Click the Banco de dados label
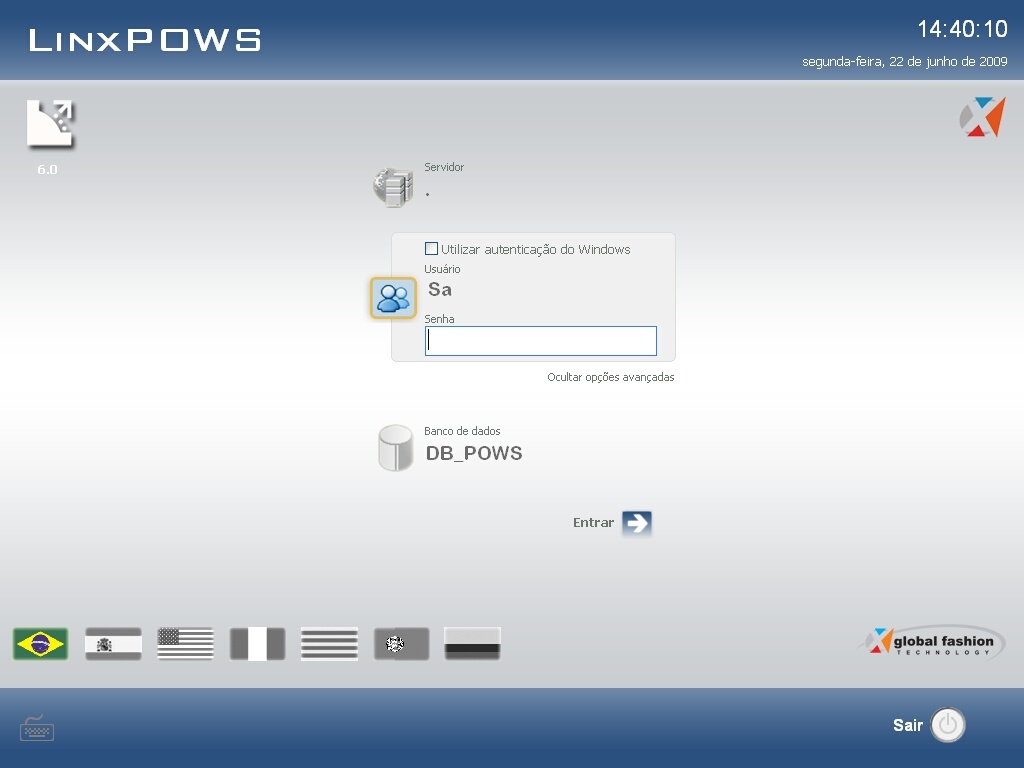 462,431
